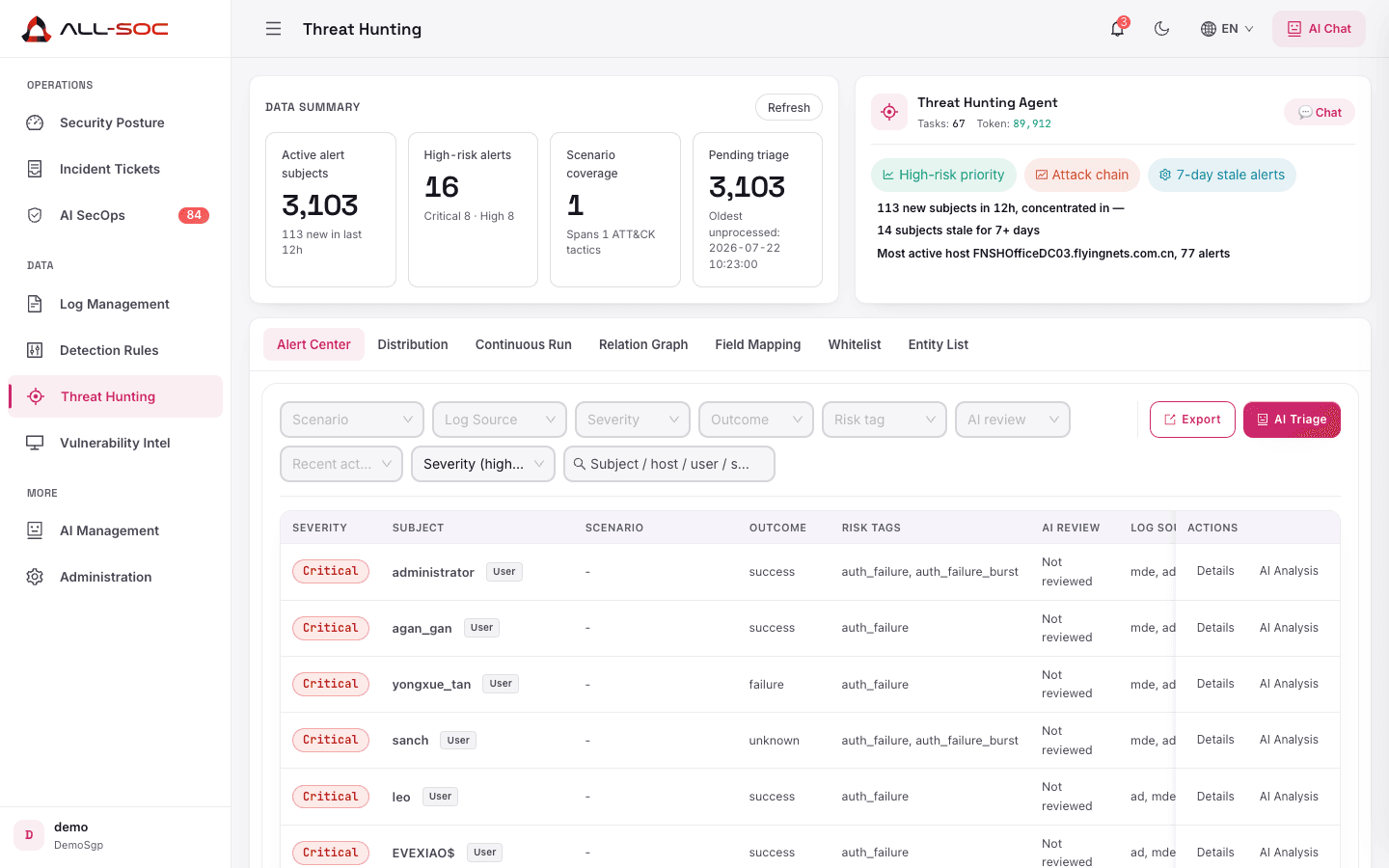Image resolution: width=1389 pixels, height=868 pixels.
Task: Click the Export button
Action: 1192,420
